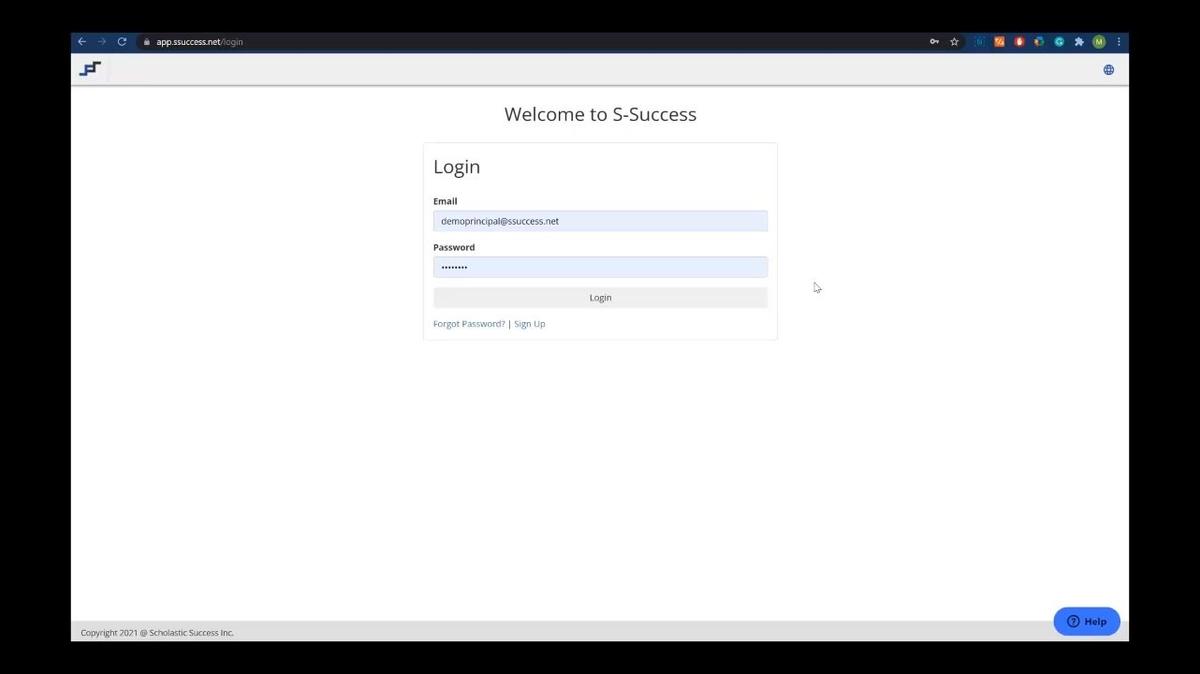Screen dimensions: 1200x674
Task: Click the 'Copyright 2021 @ Scholastic Success Inc.' text
Action: coord(157,633)
